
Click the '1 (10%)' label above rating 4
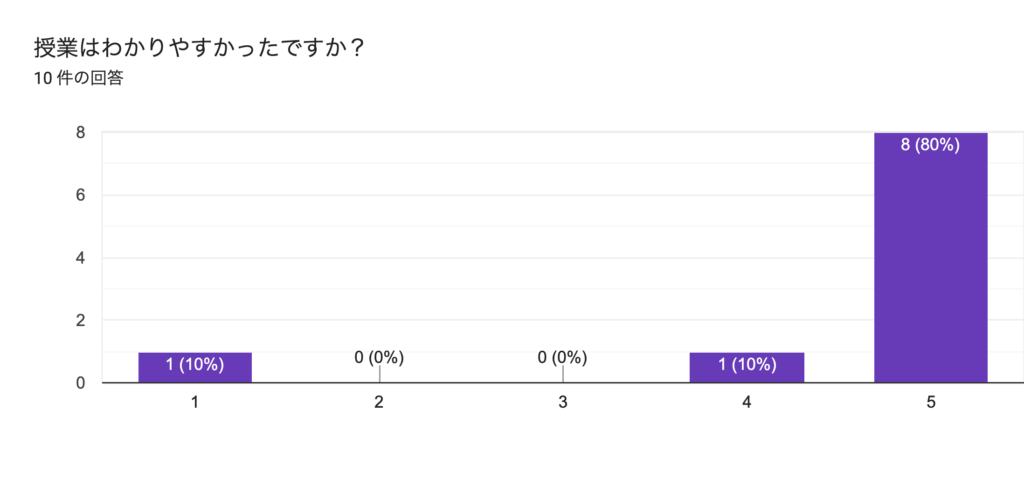pos(747,365)
